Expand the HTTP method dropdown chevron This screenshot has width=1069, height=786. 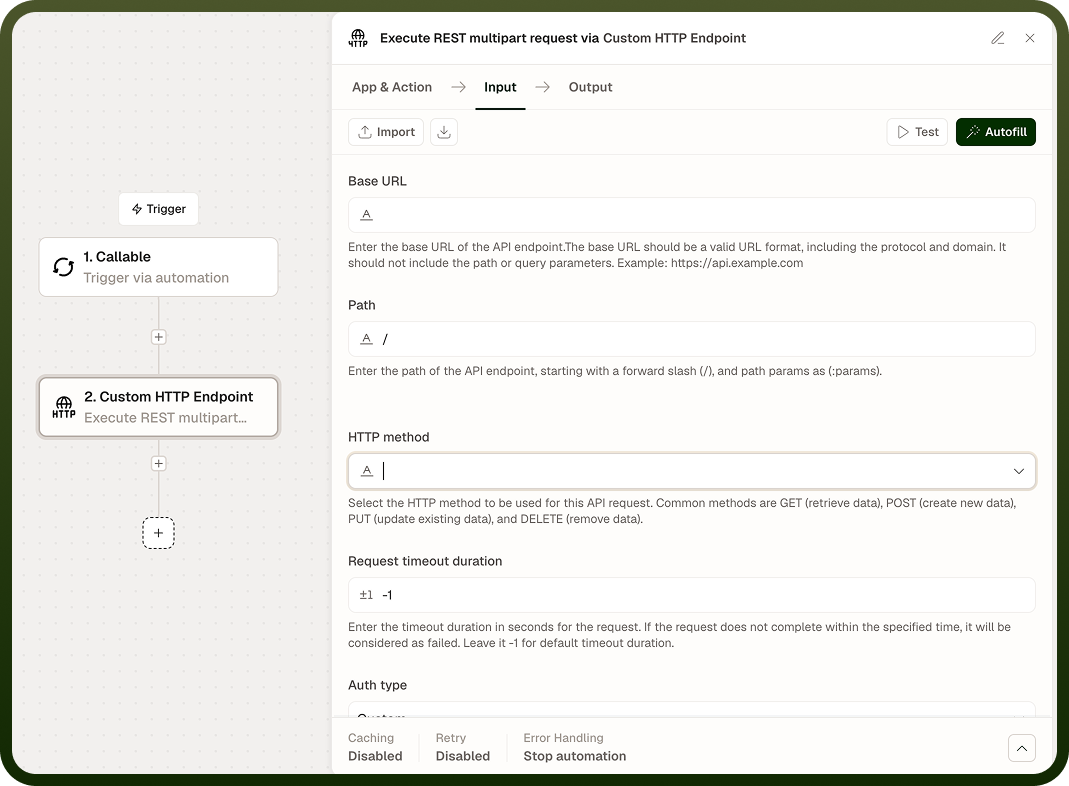pyautogui.click(x=1019, y=471)
